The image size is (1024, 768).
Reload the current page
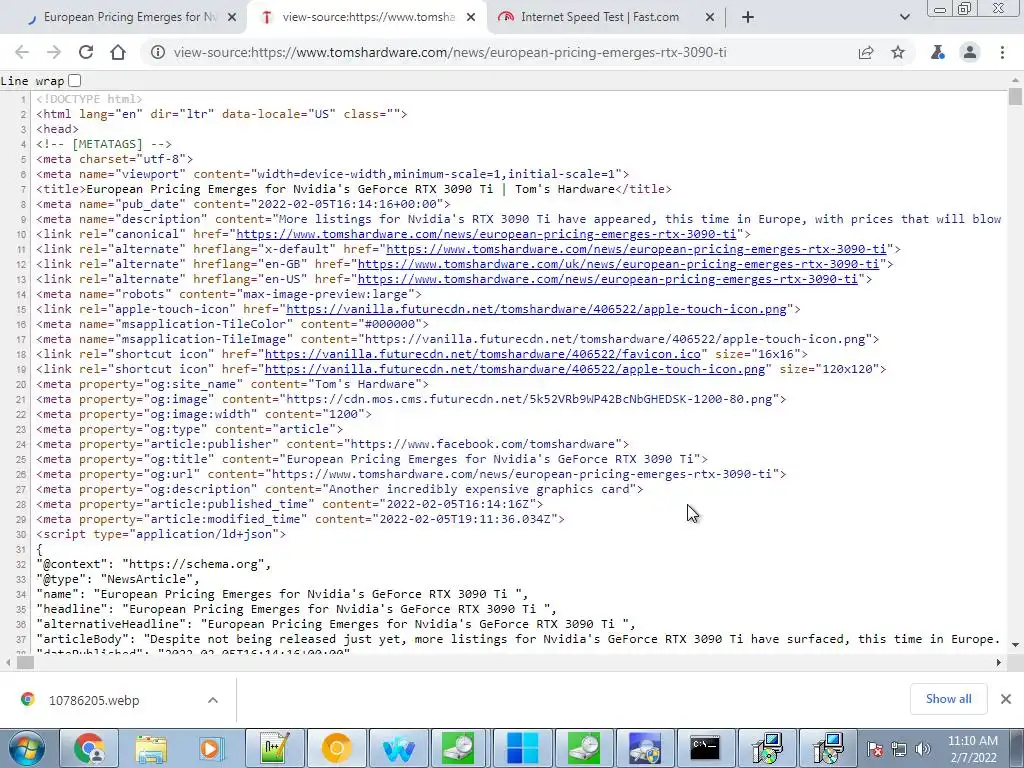point(86,52)
